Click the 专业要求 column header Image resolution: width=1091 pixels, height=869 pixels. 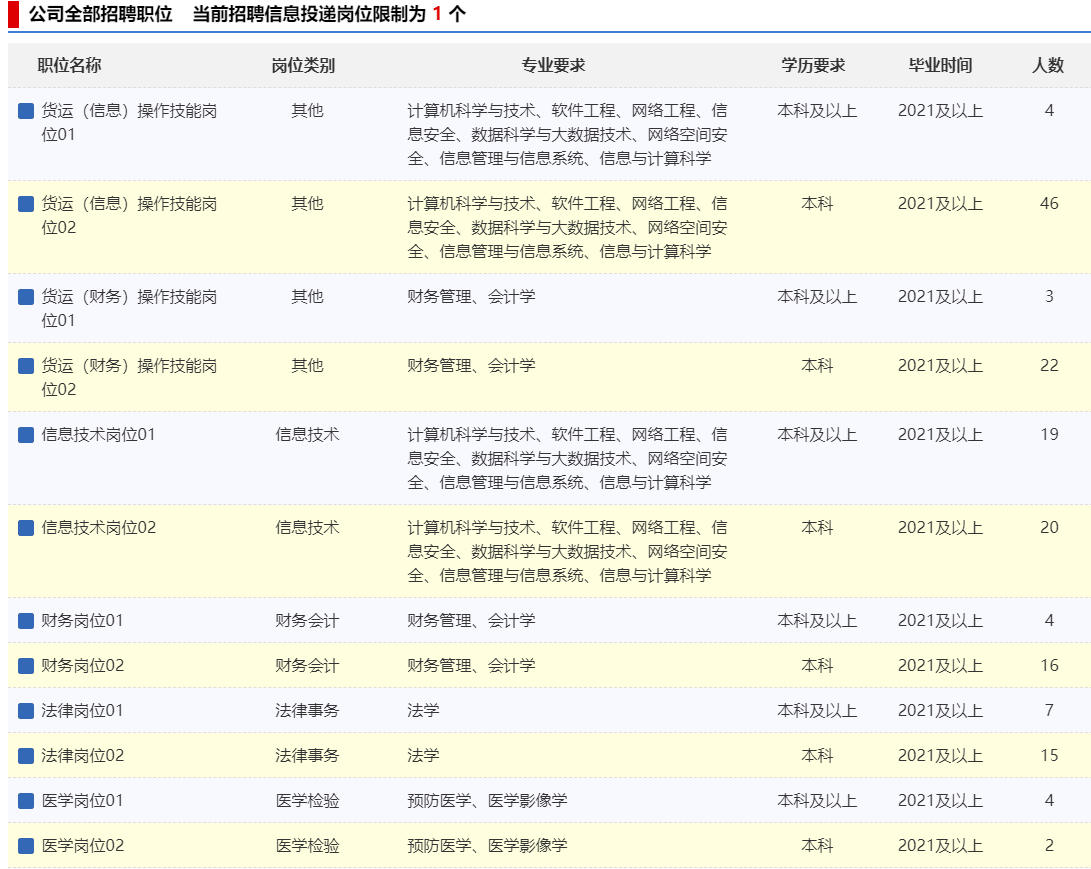click(x=553, y=65)
